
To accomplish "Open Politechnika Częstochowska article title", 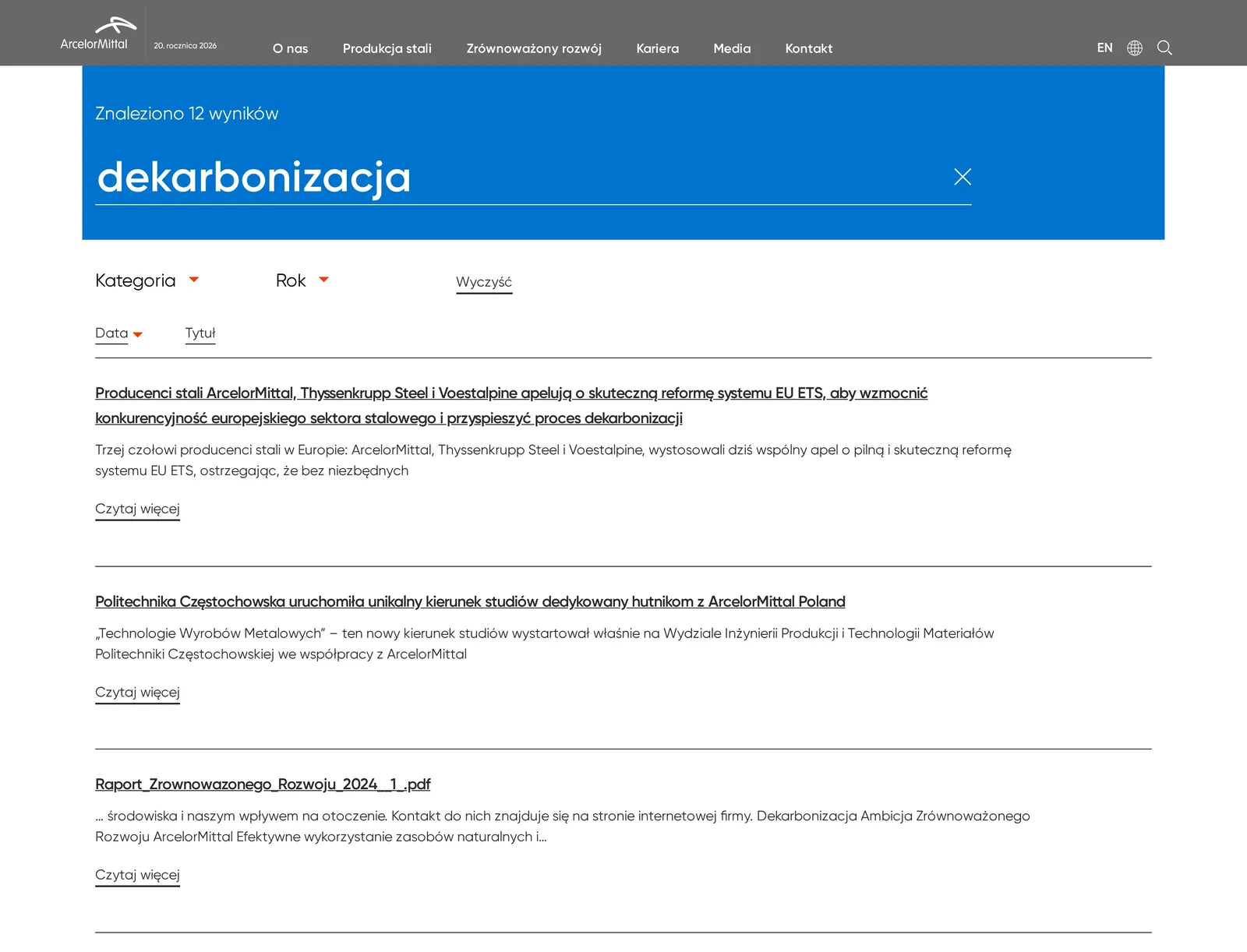I will tap(470, 601).
